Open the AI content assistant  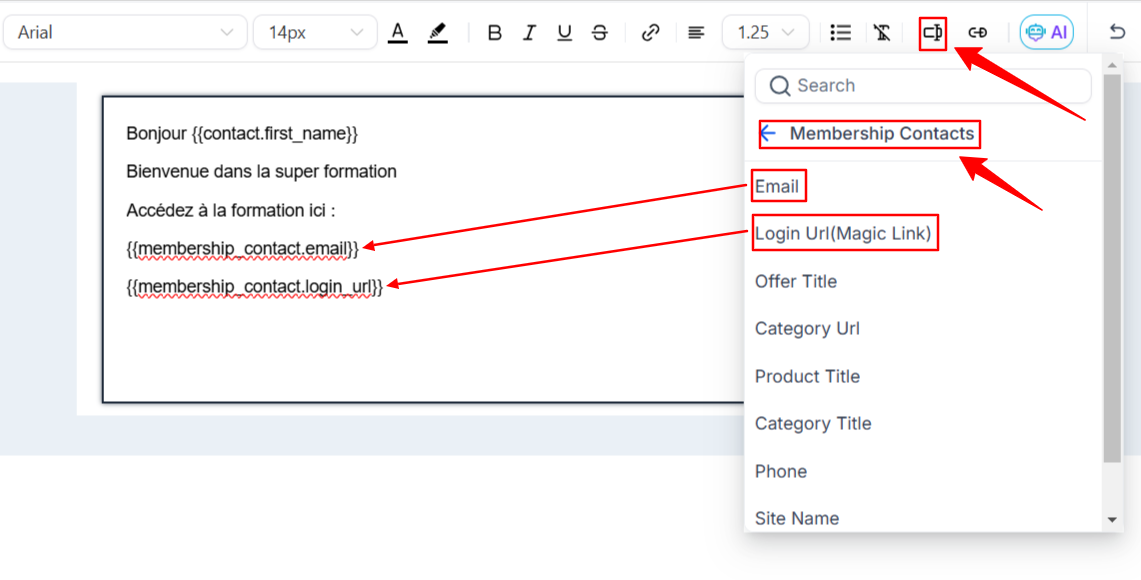pyautogui.click(x=1046, y=33)
